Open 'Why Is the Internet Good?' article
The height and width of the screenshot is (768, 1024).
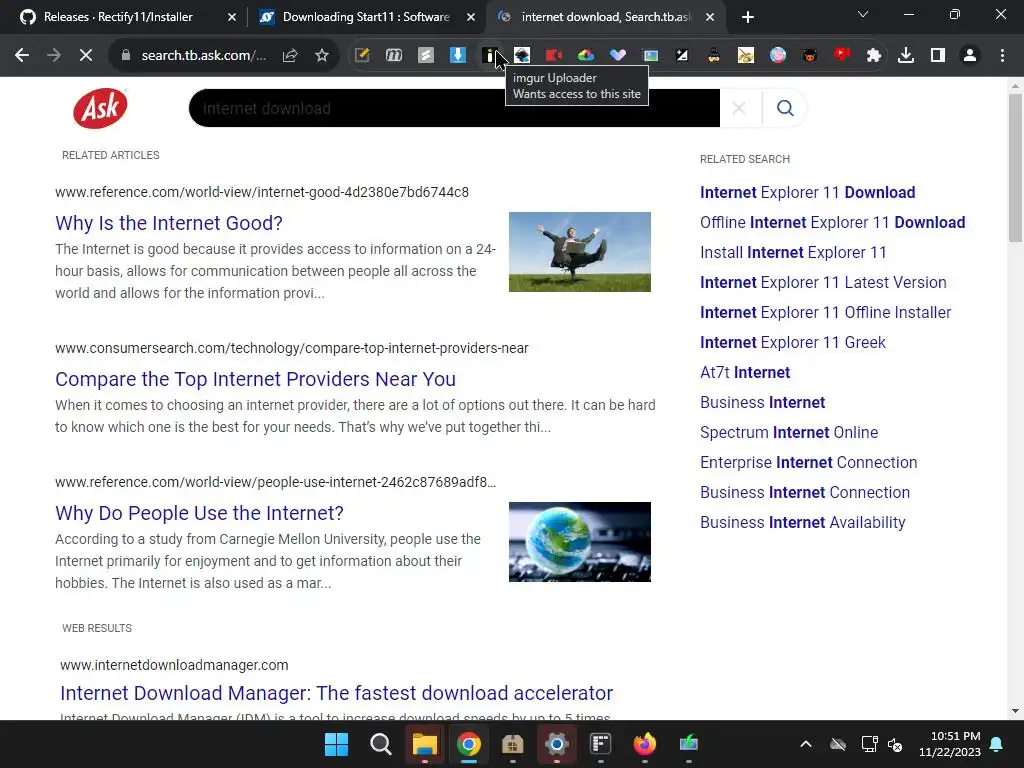(x=169, y=223)
